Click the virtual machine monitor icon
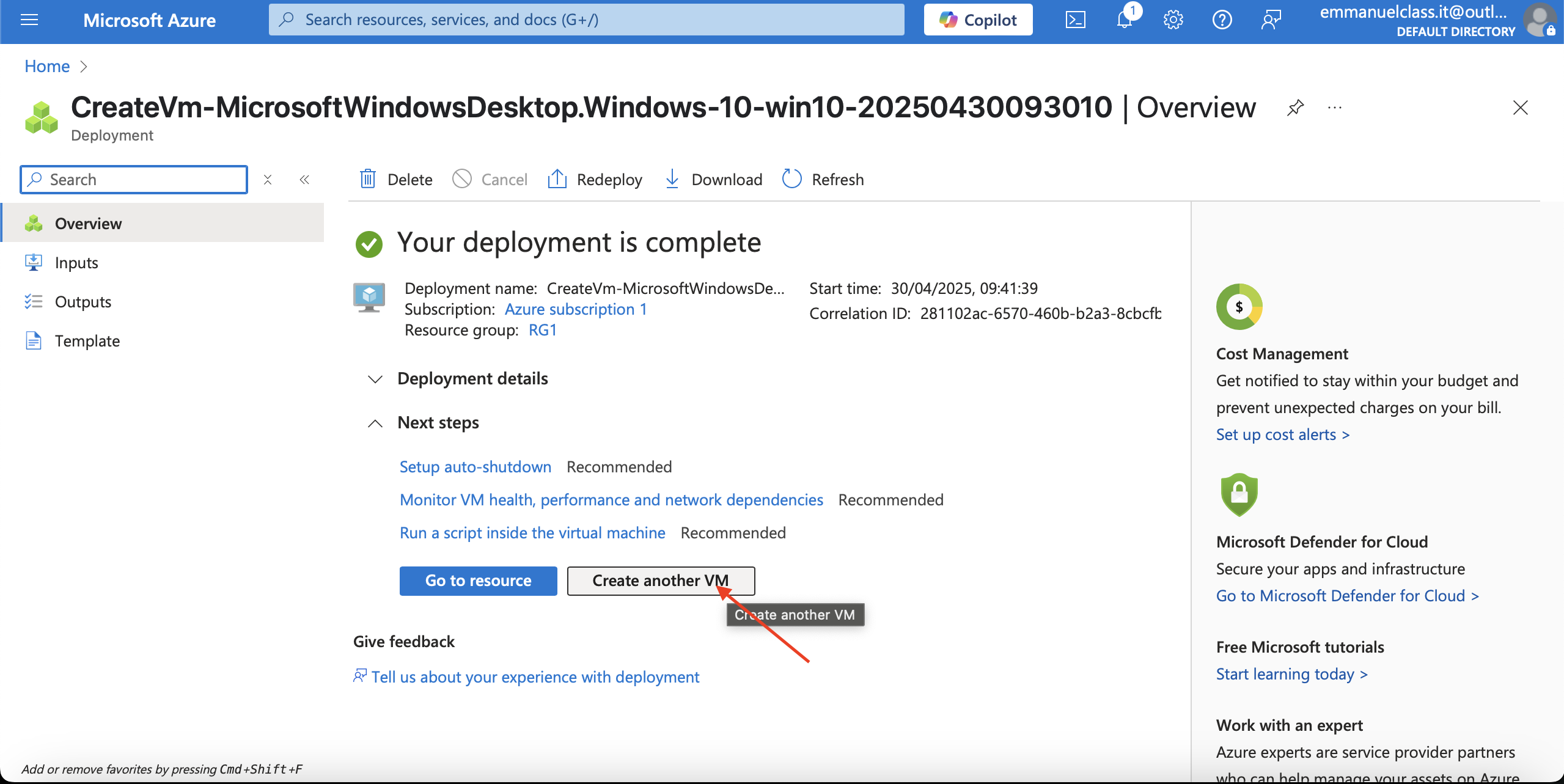 369,298
